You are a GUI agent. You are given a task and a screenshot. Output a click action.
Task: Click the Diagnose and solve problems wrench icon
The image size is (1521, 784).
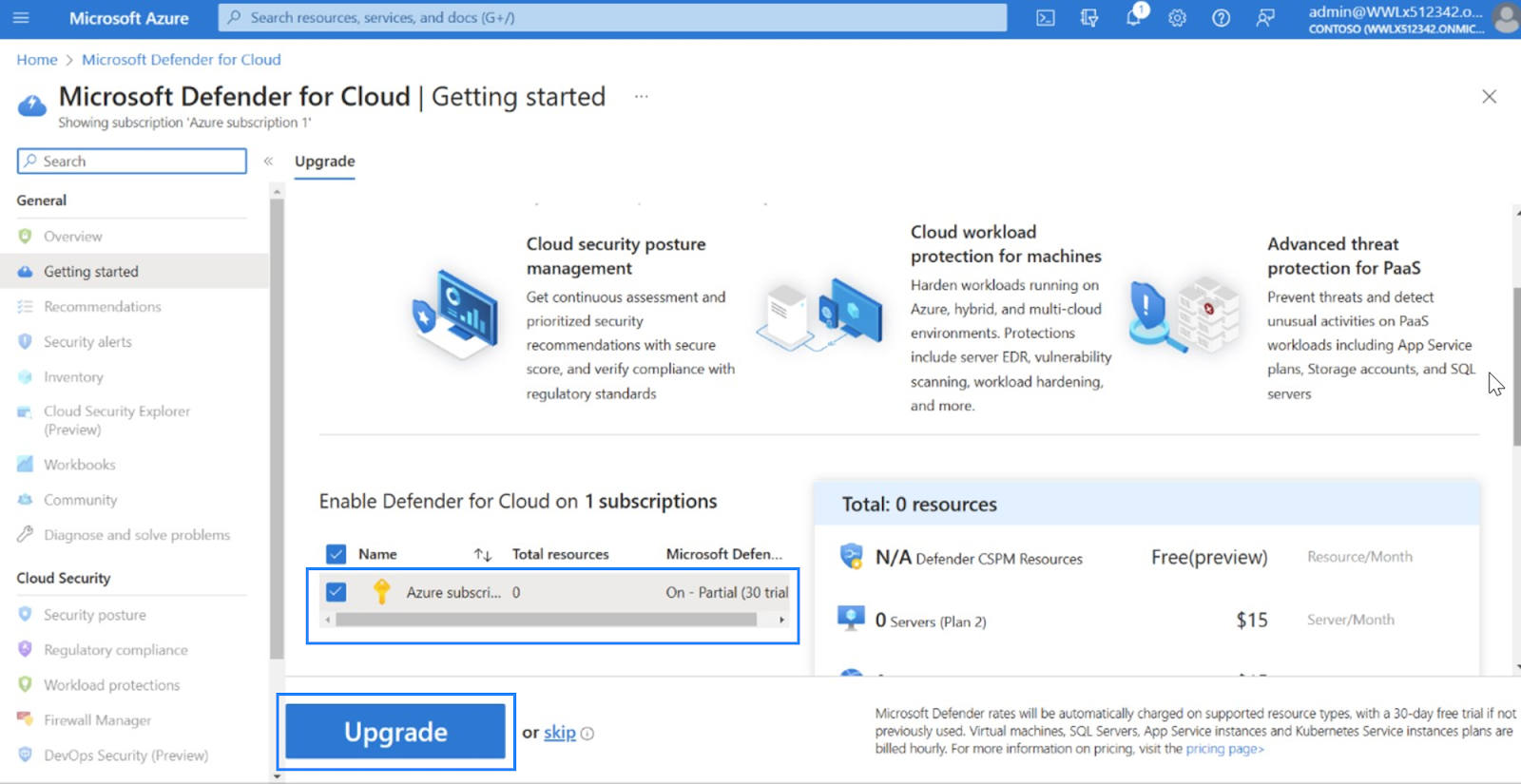point(25,534)
